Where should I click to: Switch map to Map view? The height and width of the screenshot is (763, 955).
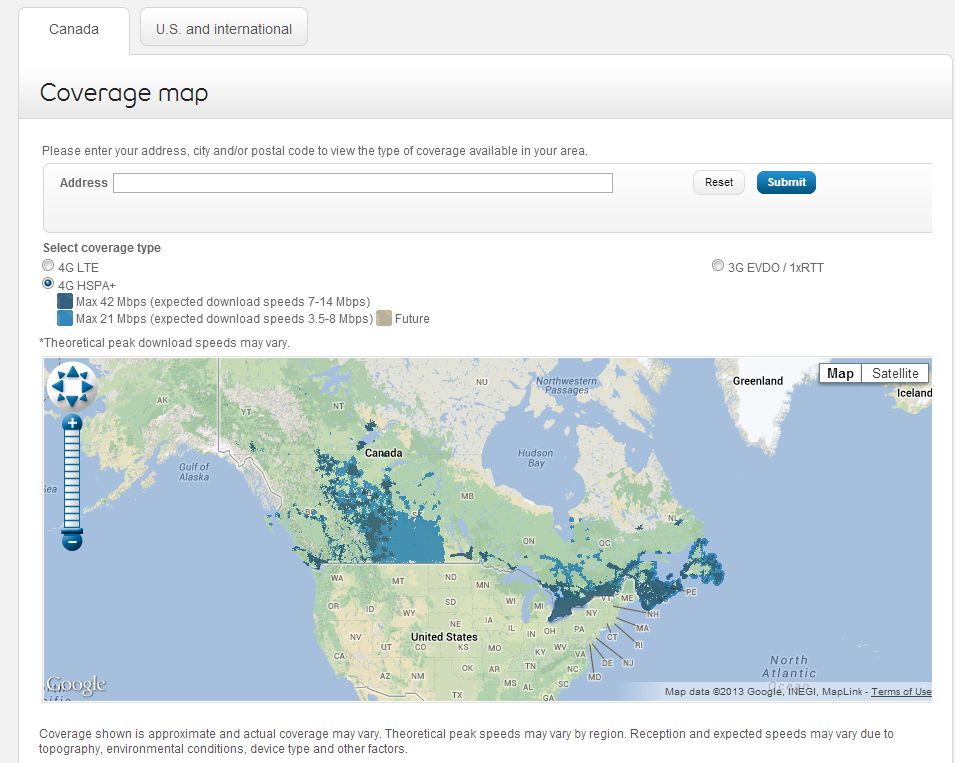pos(840,373)
